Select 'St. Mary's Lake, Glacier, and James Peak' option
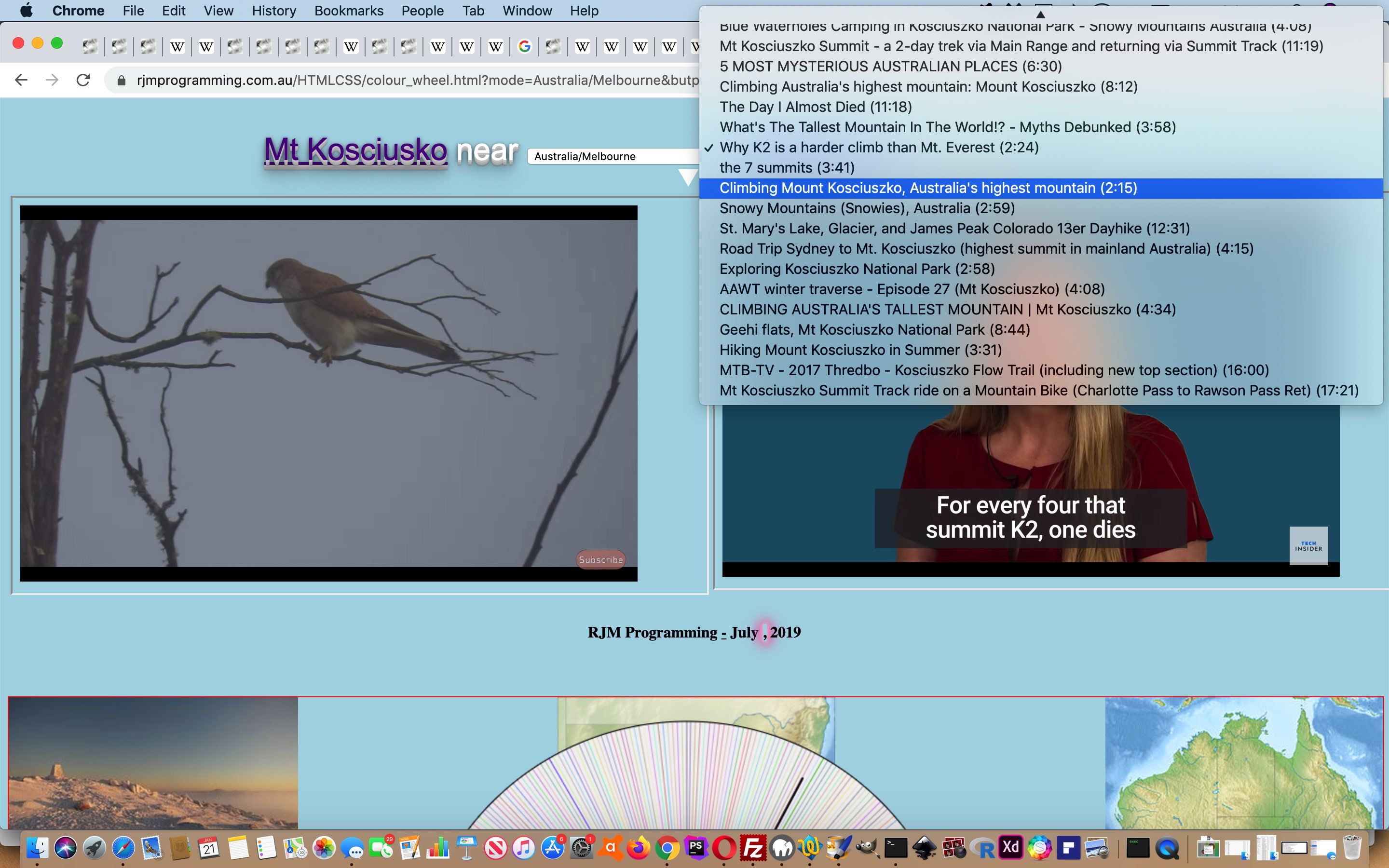The height and width of the screenshot is (868, 1389). pyautogui.click(x=1041, y=229)
